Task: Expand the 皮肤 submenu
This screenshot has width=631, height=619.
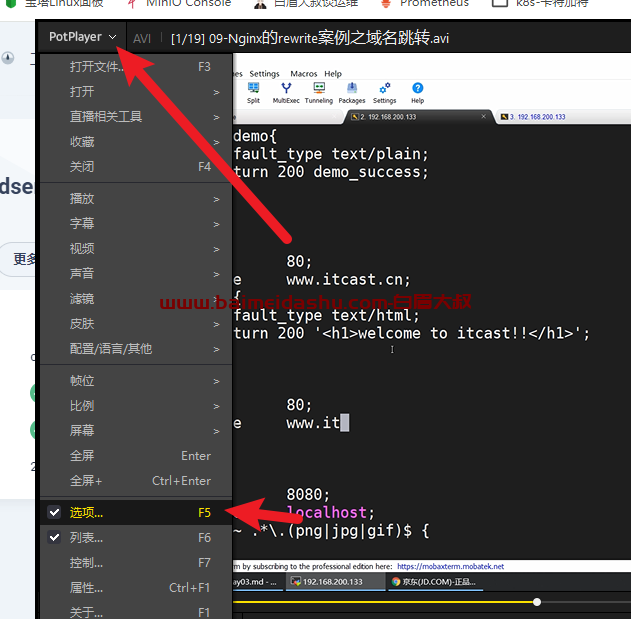Action: click(x=136, y=324)
